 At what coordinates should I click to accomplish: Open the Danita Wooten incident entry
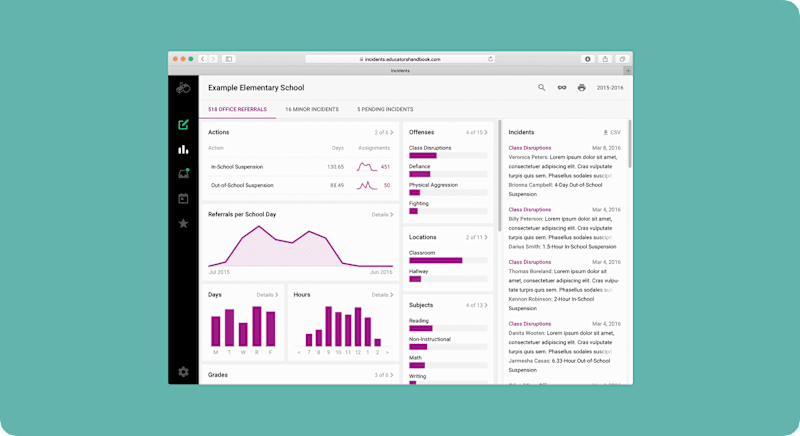[x=564, y=347]
